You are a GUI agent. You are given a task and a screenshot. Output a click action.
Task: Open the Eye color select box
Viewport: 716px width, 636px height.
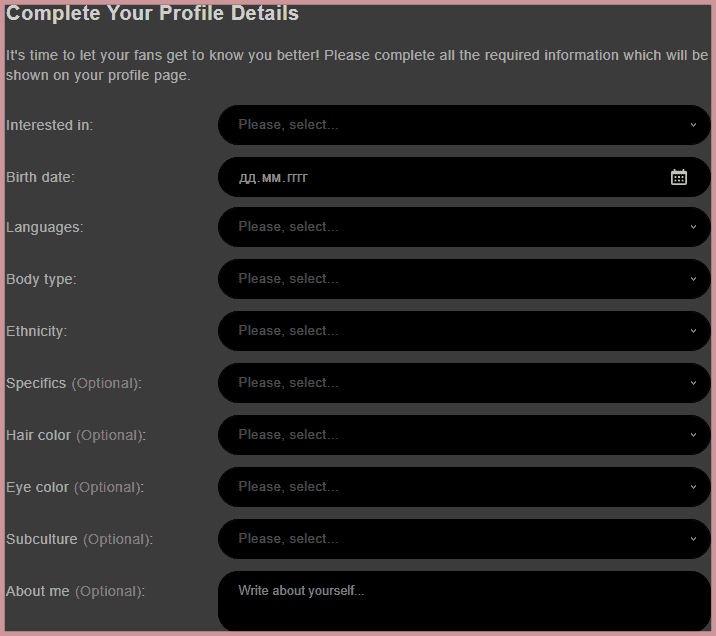click(450, 487)
